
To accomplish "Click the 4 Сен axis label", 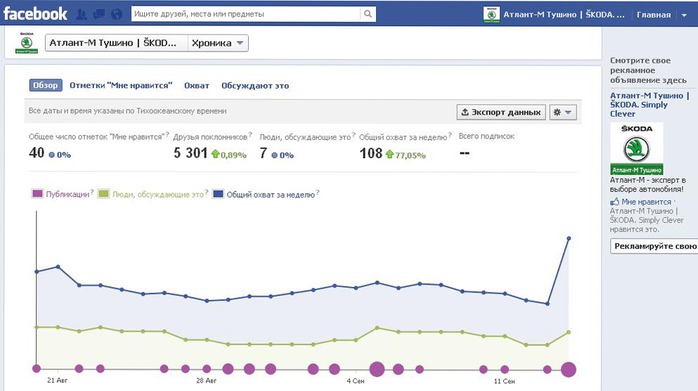I will pos(356,381).
